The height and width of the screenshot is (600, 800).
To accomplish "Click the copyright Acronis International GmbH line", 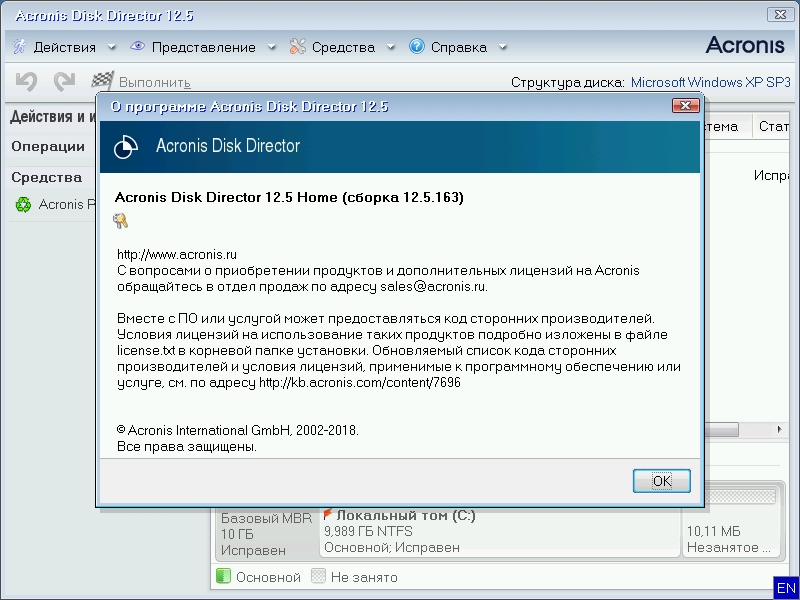I will point(238,430).
